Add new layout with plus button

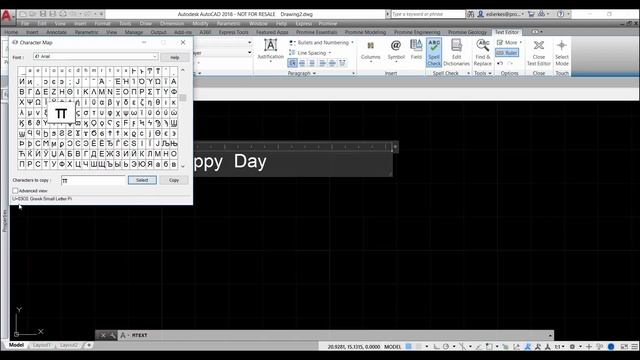click(89, 345)
